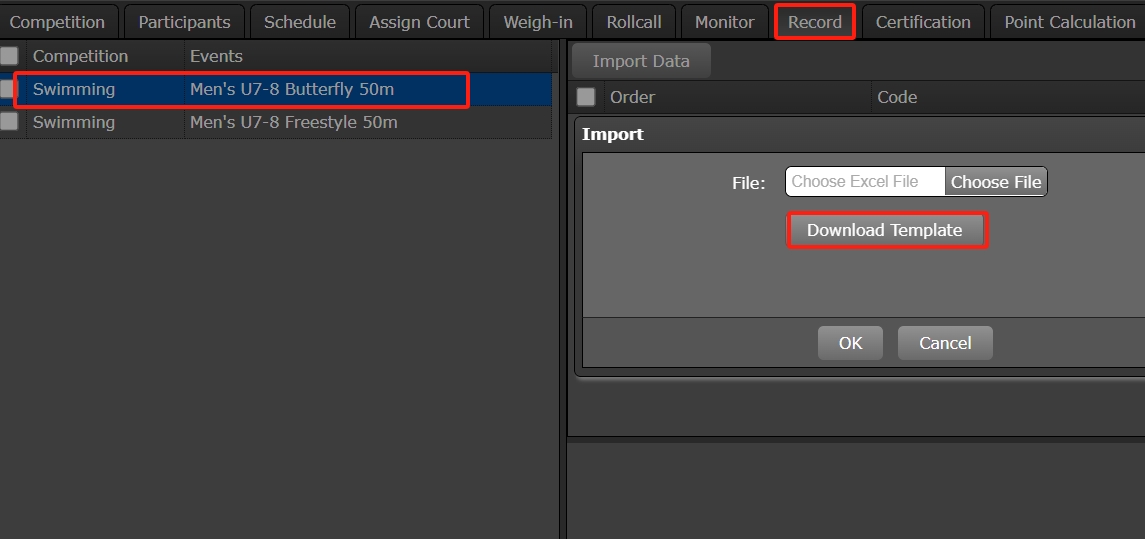This screenshot has height=539, width=1145.
Task: Open the Monitor tab
Action: point(724,22)
